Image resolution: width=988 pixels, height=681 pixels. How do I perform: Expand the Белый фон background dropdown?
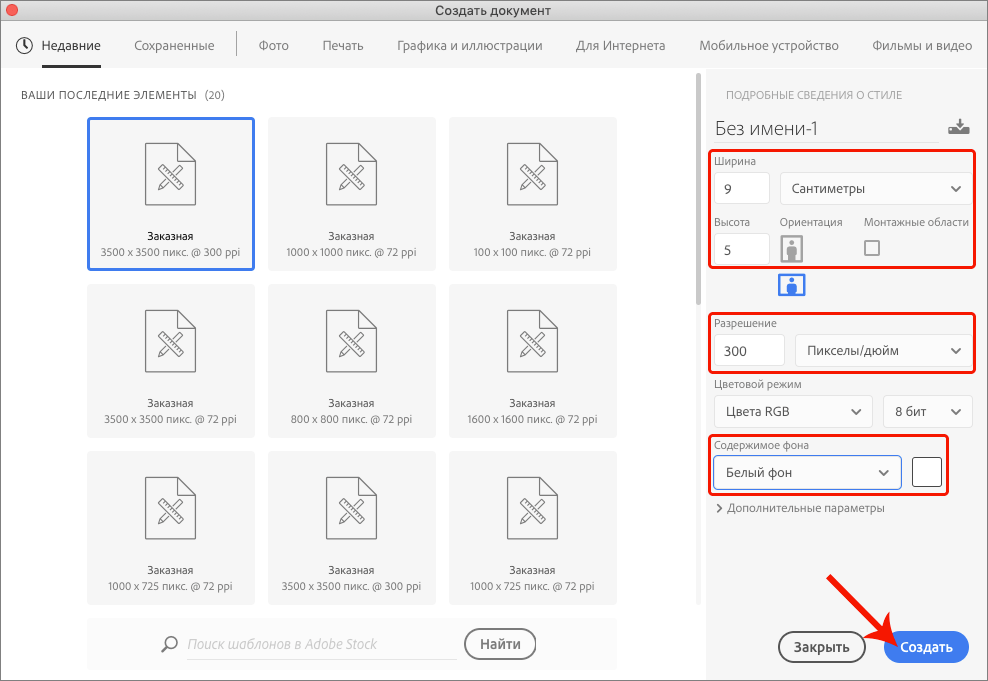click(x=806, y=472)
